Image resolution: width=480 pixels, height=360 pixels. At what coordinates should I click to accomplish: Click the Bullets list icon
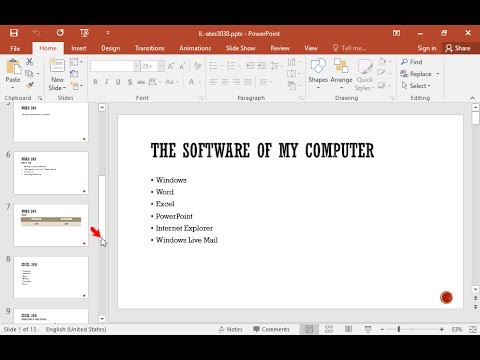[x=213, y=66]
